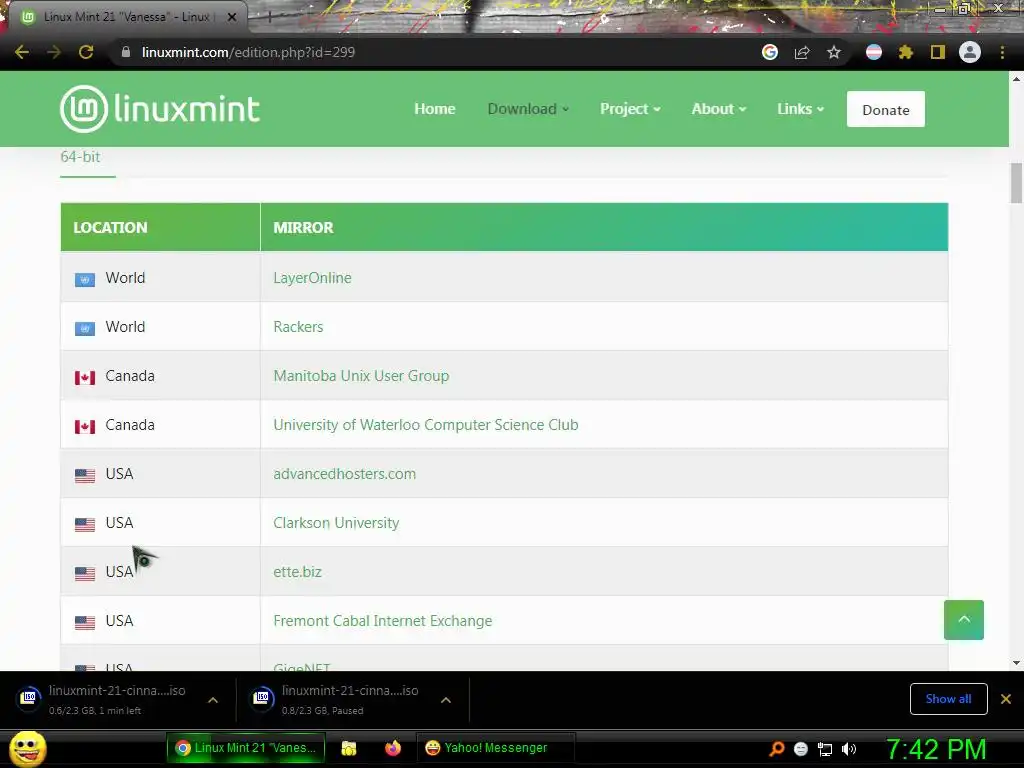Launch Firefox from the taskbar
Image resolution: width=1024 pixels, height=768 pixels.
pos(392,748)
